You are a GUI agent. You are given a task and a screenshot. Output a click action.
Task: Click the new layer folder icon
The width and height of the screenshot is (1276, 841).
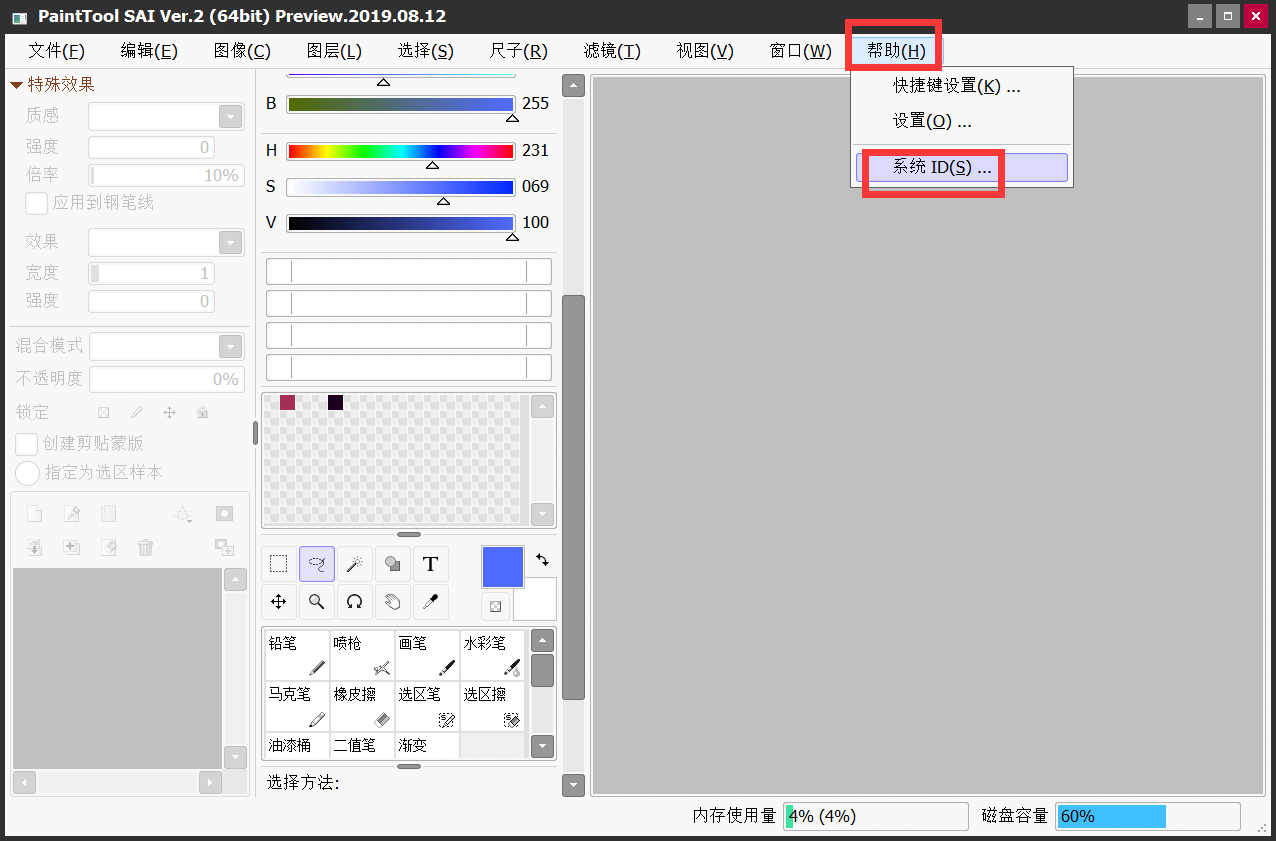coord(108,514)
